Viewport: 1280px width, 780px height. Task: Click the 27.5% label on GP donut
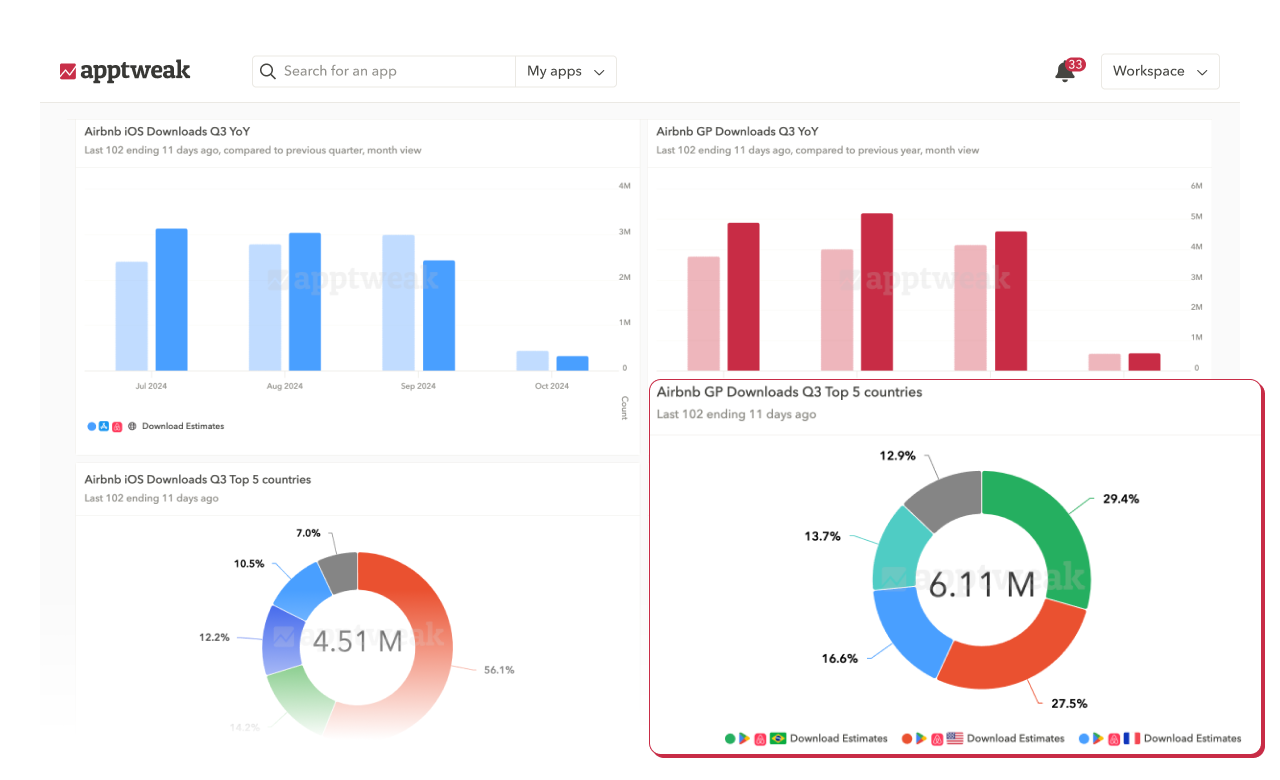[1069, 703]
